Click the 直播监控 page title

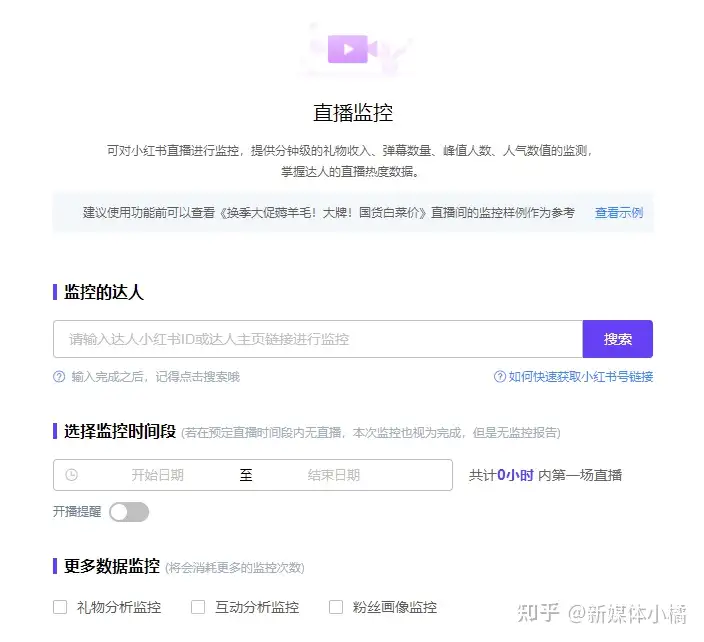353,112
